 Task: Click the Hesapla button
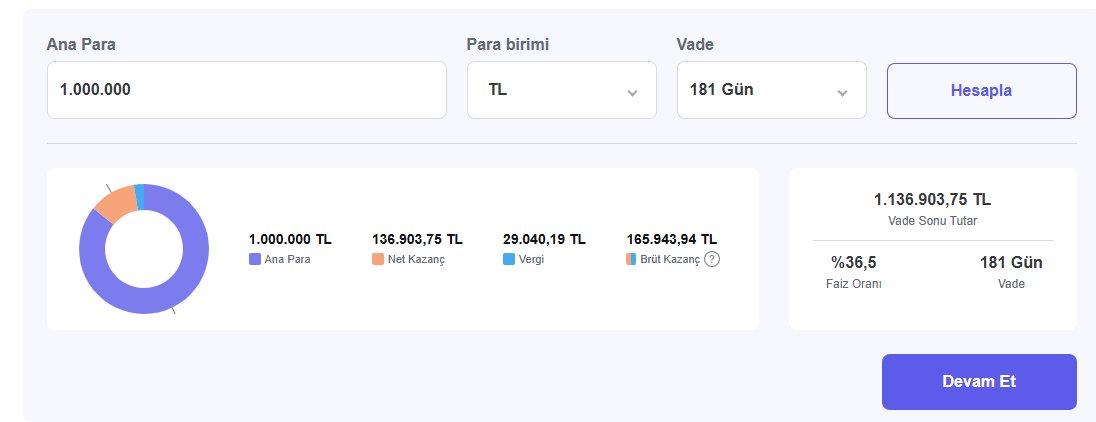[x=981, y=91]
